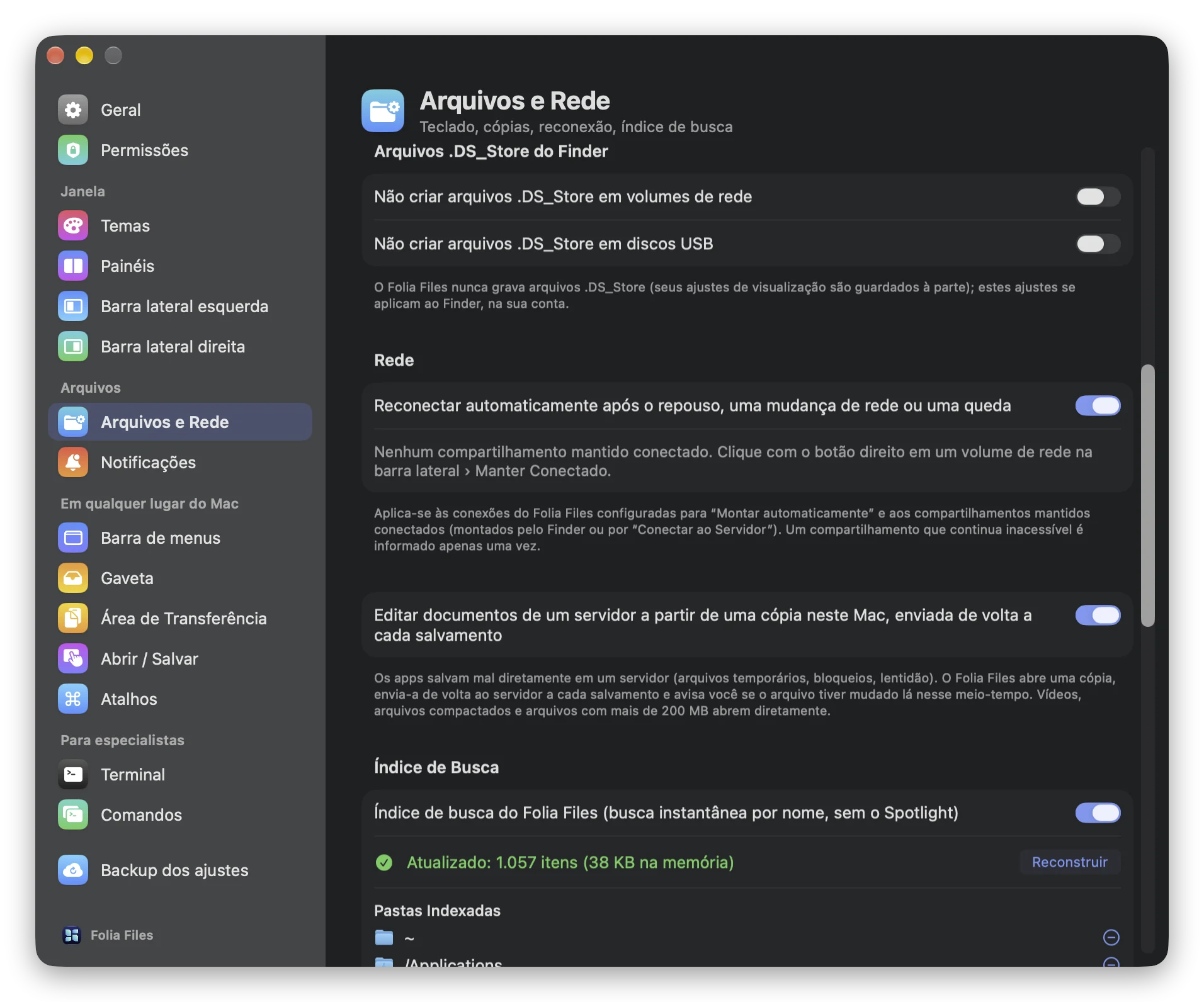Click the Temas palette icon
The height and width of the screenshot is (1002, 1204).
tap(73, 226)
